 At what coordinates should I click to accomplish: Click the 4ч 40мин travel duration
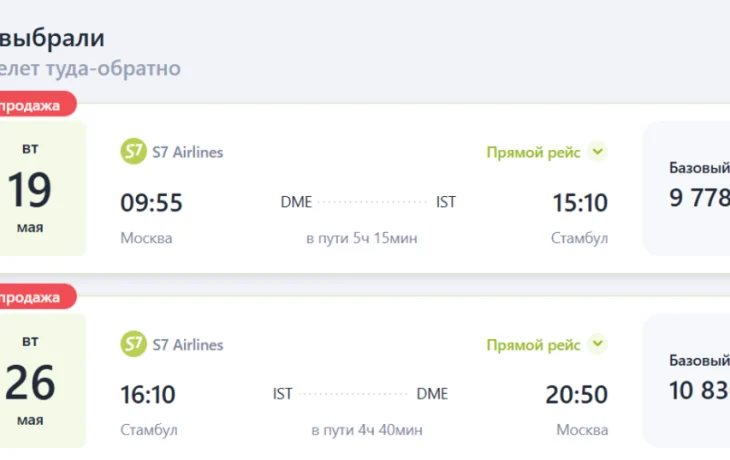tap(366, 430)
